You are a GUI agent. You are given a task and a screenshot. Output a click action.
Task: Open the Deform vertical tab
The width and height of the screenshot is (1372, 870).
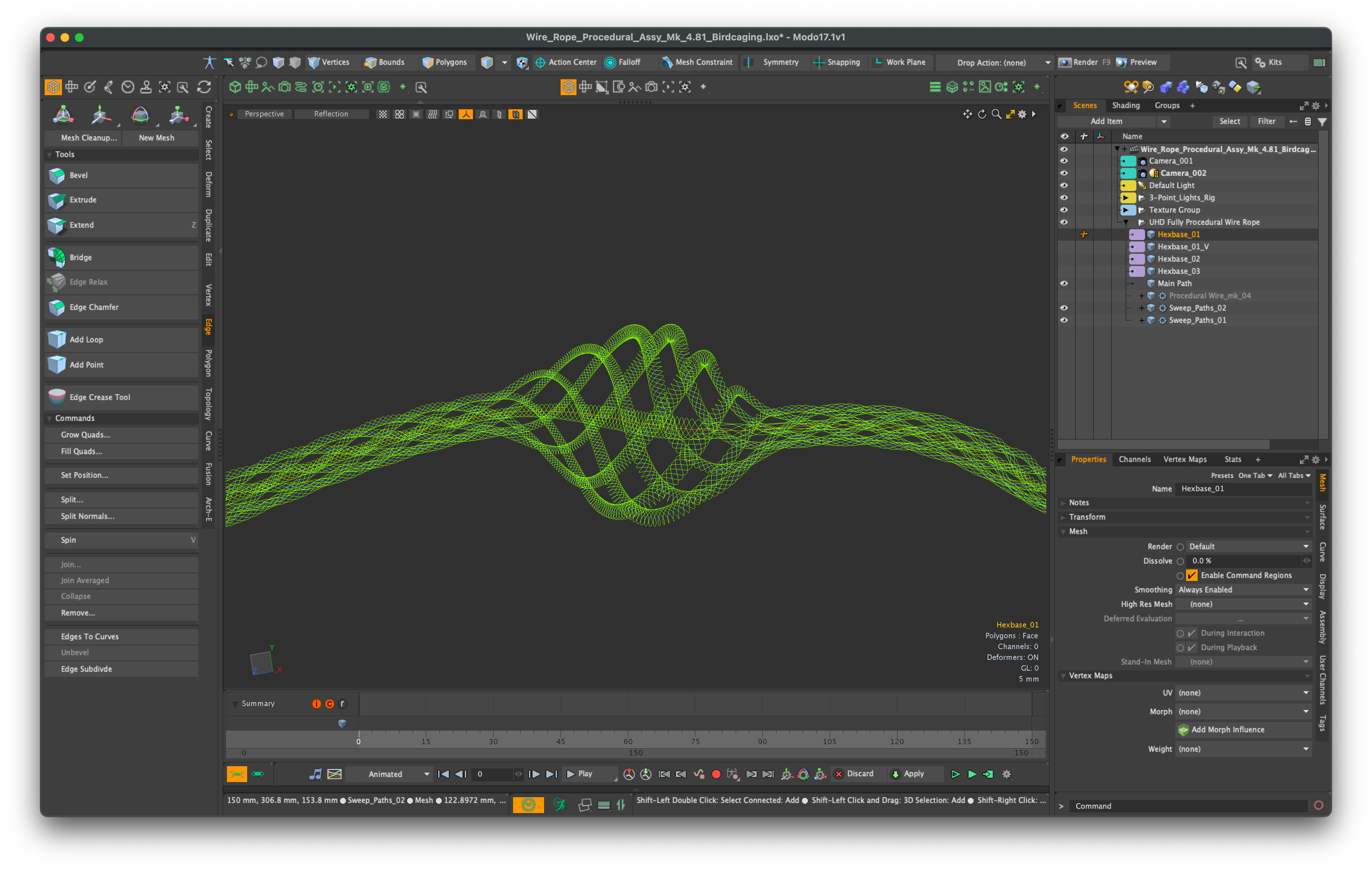(x=209, y=185)
